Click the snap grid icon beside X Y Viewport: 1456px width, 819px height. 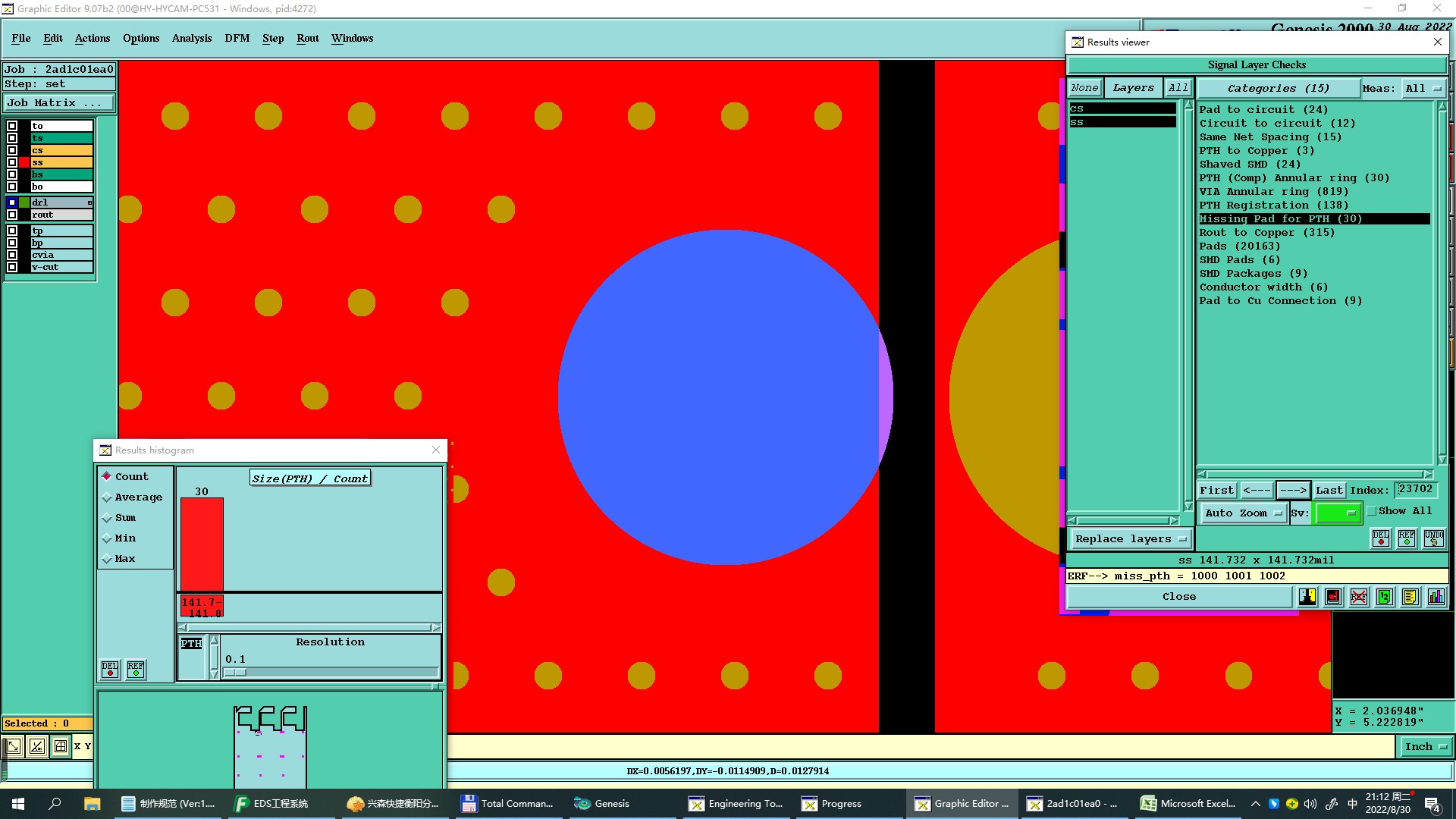pyautogui.click(x=61, y=746)
